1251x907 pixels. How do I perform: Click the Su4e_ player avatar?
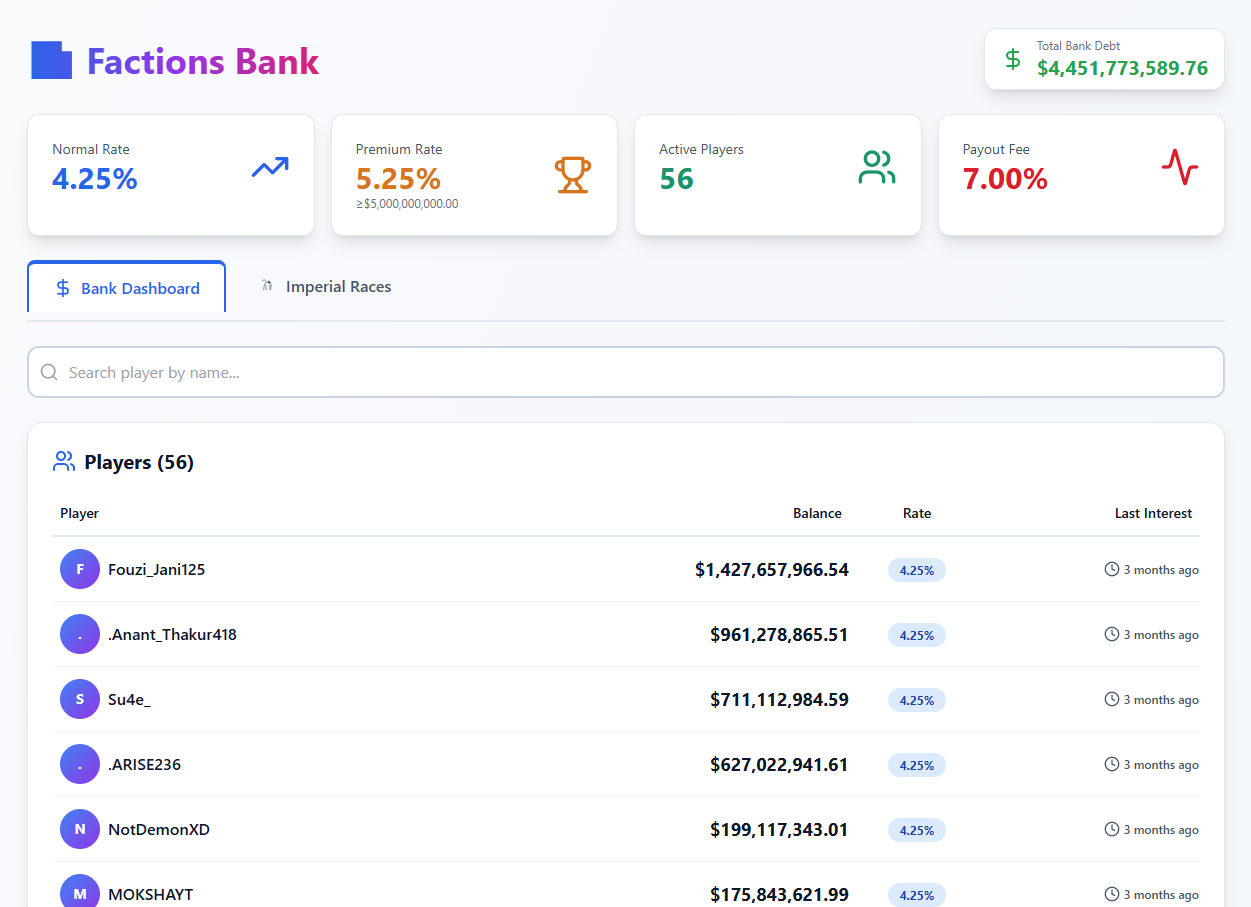[80, 700]
